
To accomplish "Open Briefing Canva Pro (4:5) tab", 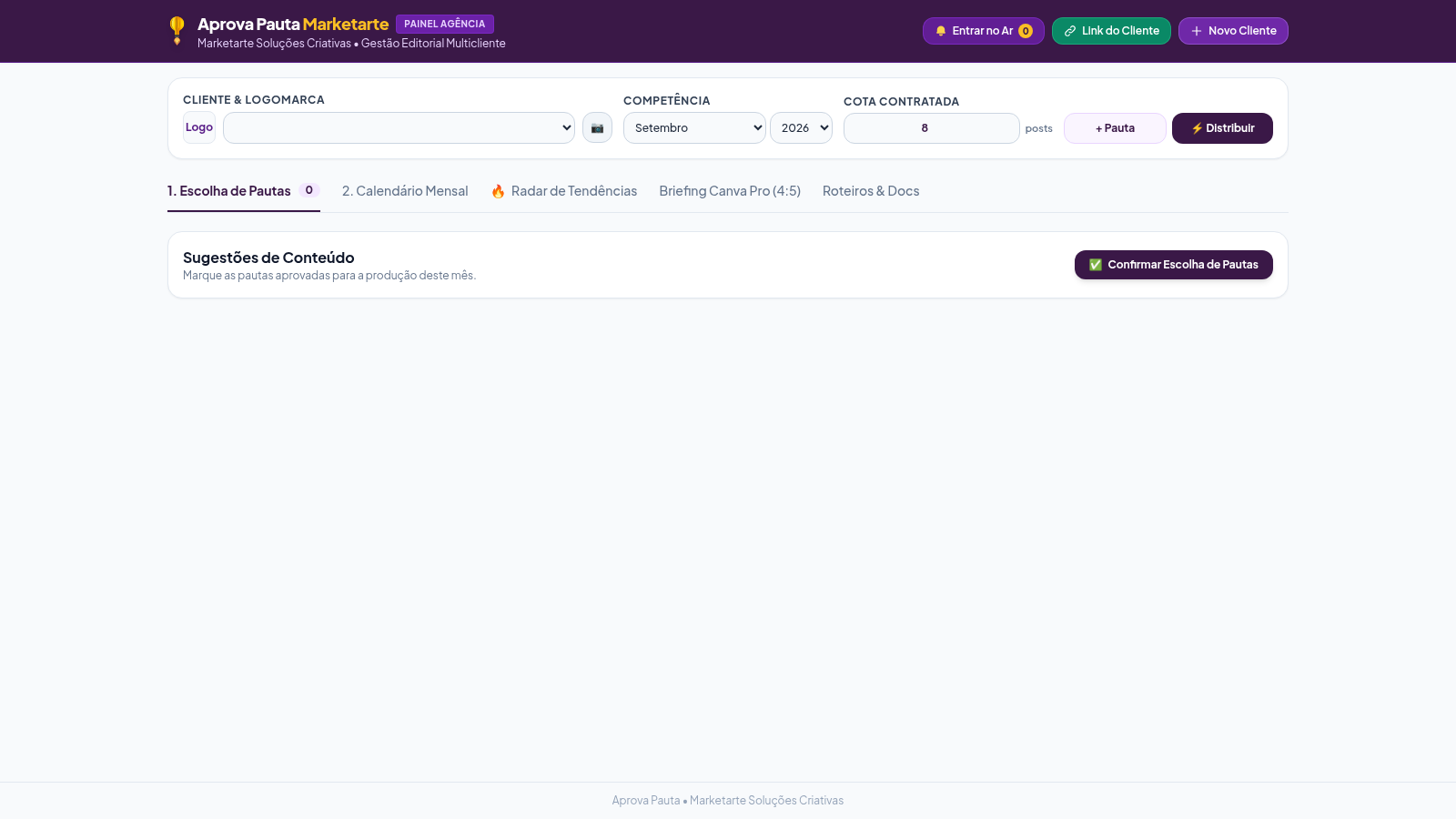I will tap(730, 191).
